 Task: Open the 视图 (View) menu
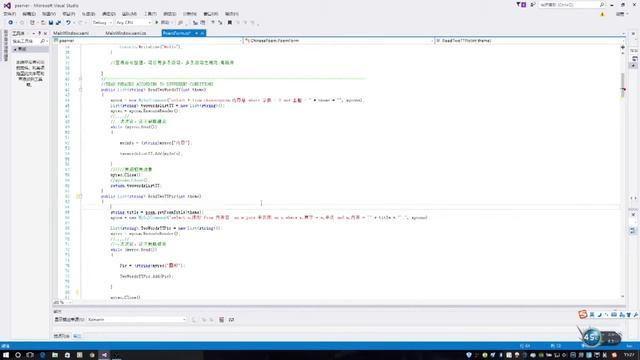click(x=49, y=14)
